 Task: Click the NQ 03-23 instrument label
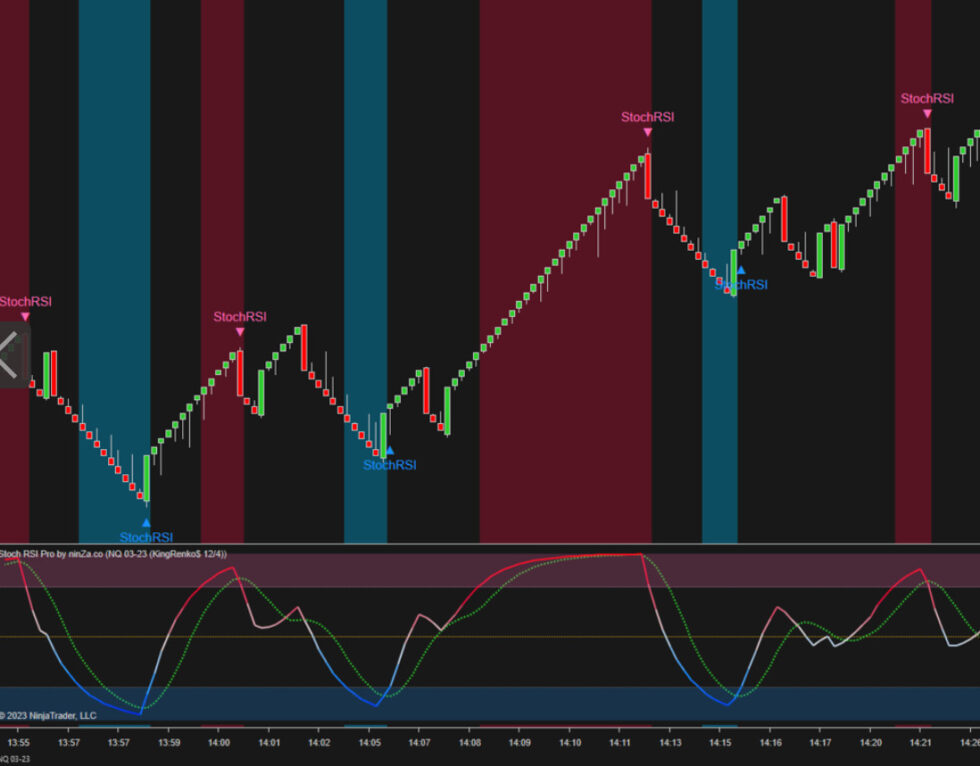click(14, 760)
